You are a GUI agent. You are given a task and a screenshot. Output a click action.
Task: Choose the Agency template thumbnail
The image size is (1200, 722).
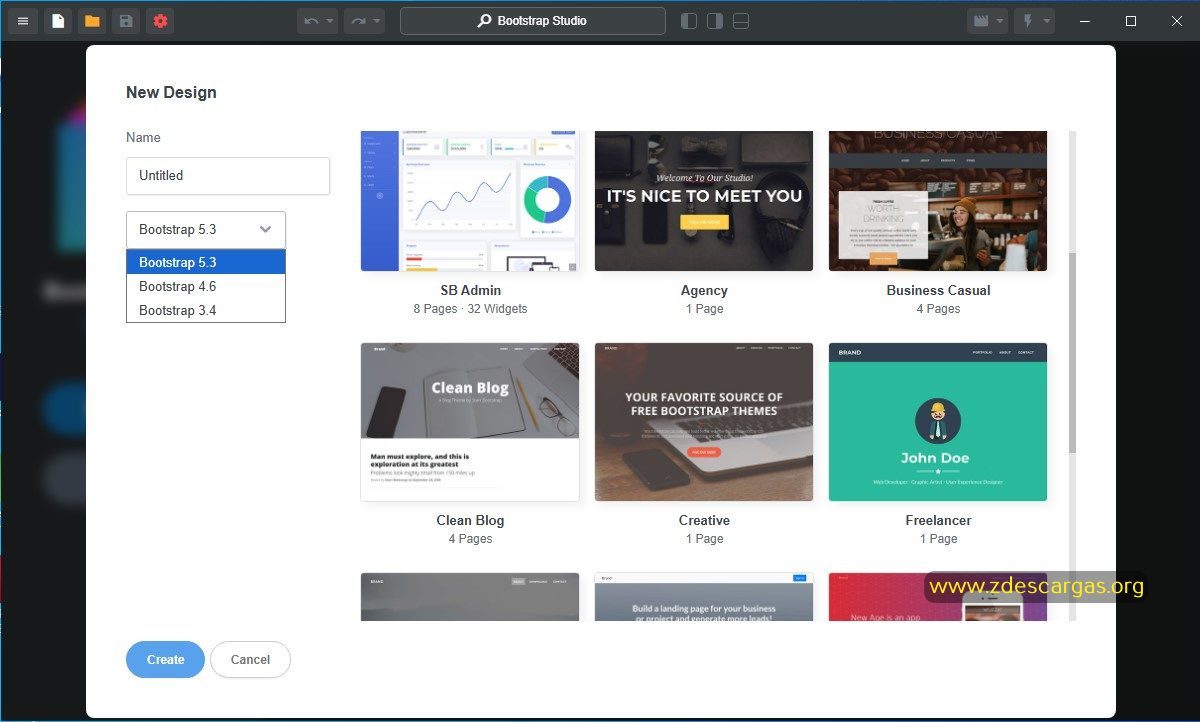pyautogui.click(x=704, y=201)
